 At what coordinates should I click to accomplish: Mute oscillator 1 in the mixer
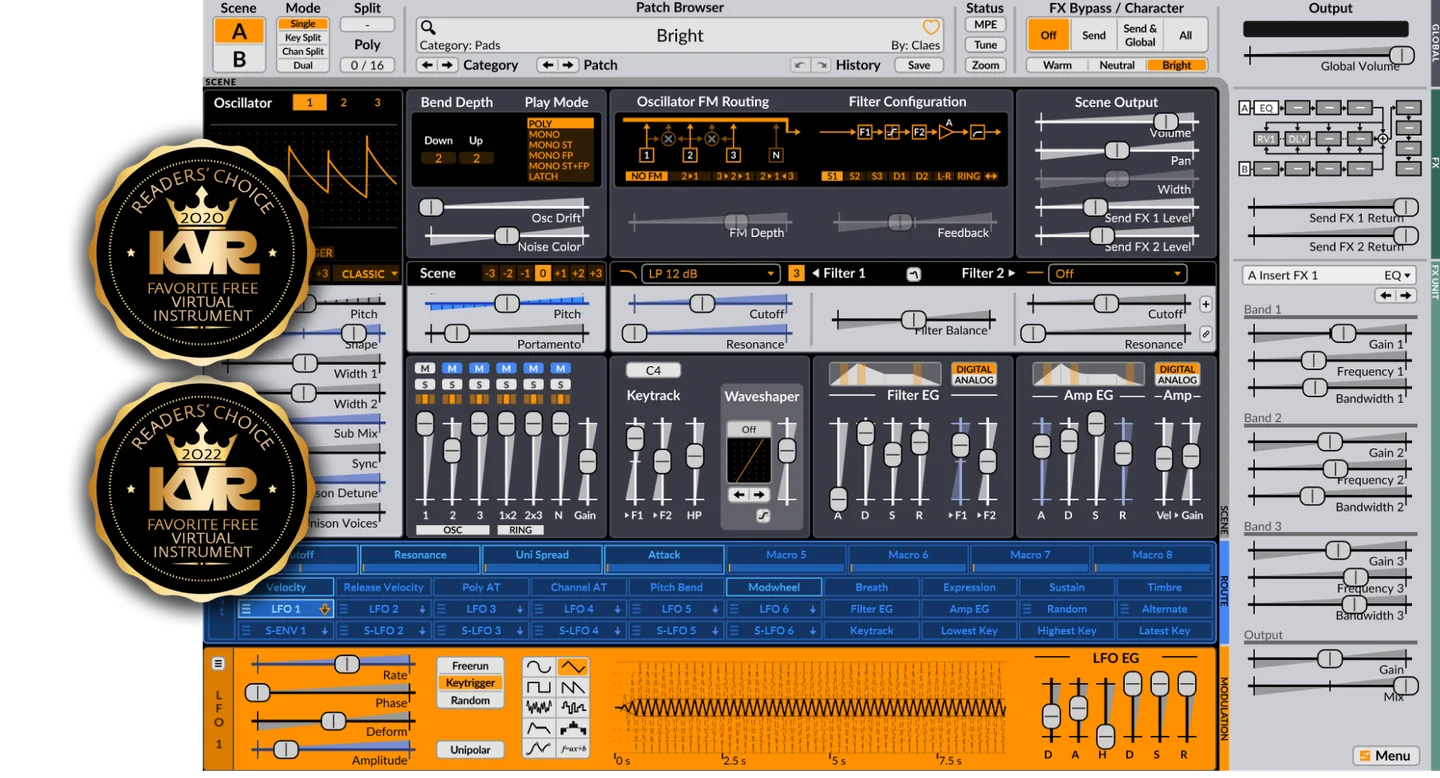[425, 369]
